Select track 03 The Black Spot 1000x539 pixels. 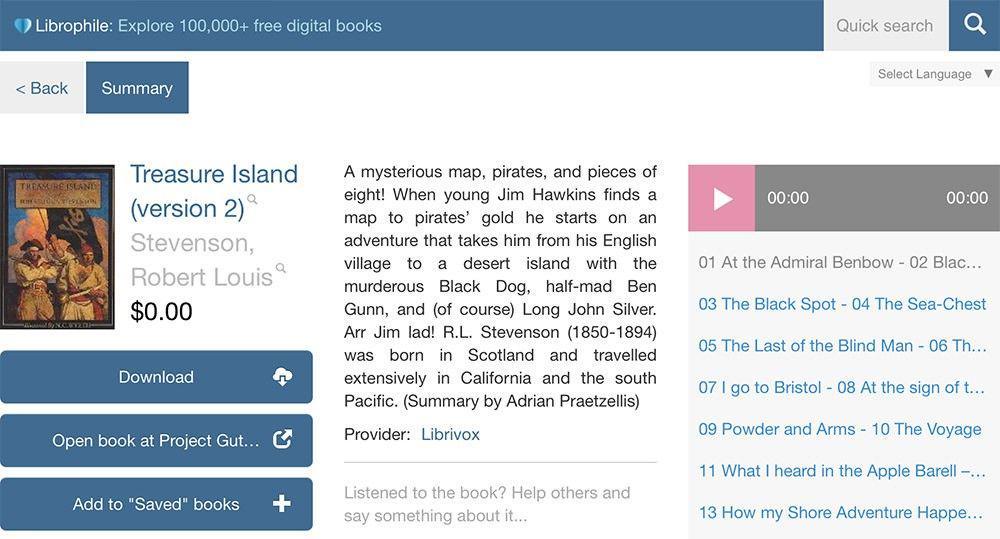pos(842,304)
